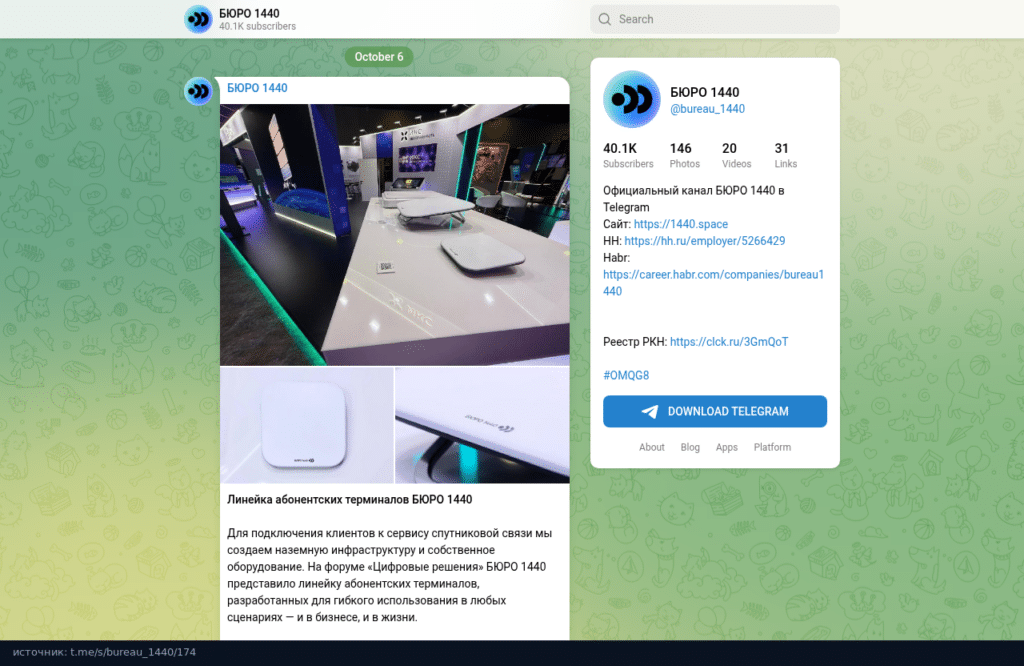Open the clck.ru РКН registry link
Image resolution: width=1024 pixels, height=666 pixels.
coord(729,341)
